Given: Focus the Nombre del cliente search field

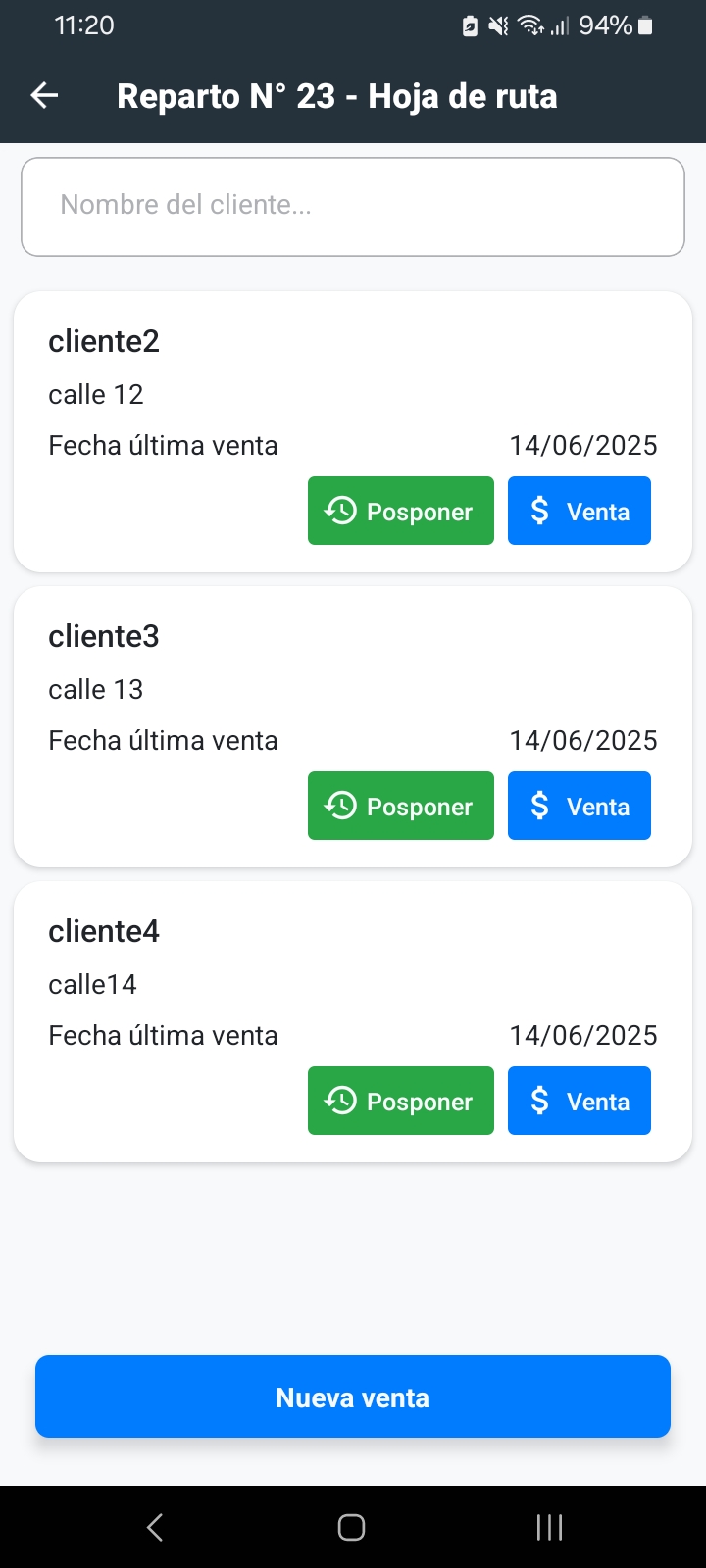Looking at the screenshot, I should point(353,206).
